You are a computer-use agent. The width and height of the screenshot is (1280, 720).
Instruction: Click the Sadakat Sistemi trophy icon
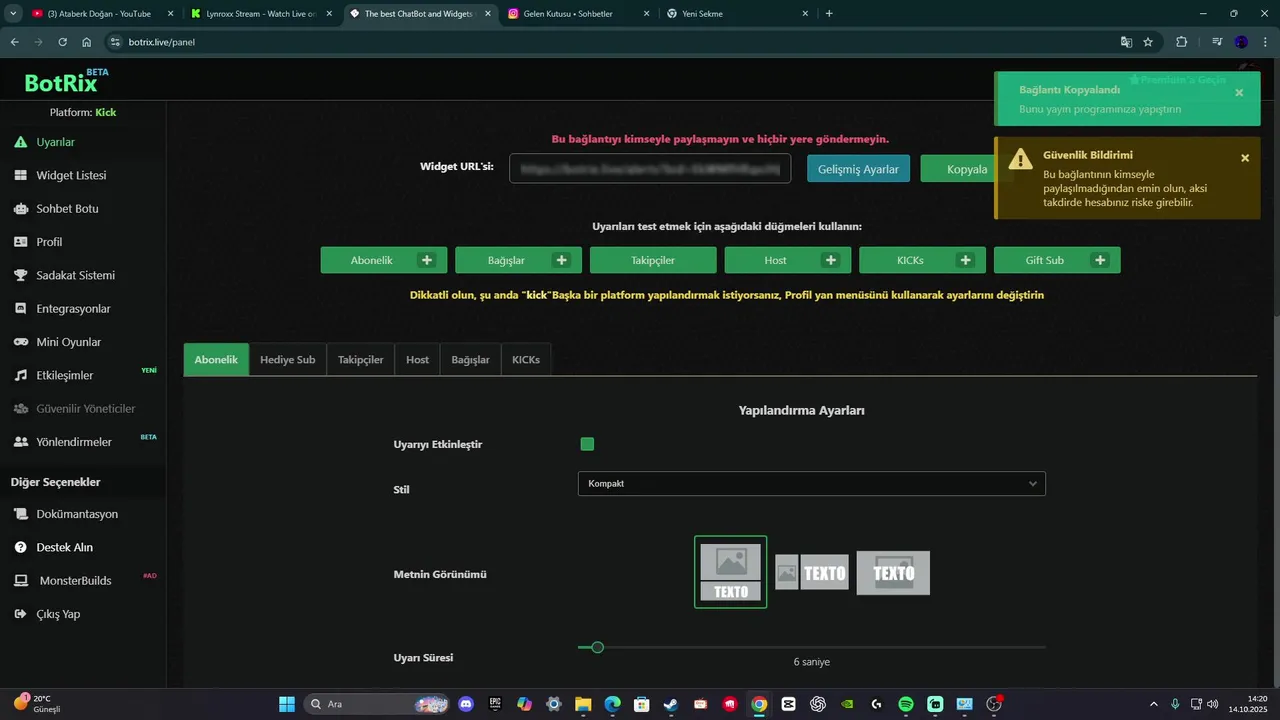[x=20, y=275]
